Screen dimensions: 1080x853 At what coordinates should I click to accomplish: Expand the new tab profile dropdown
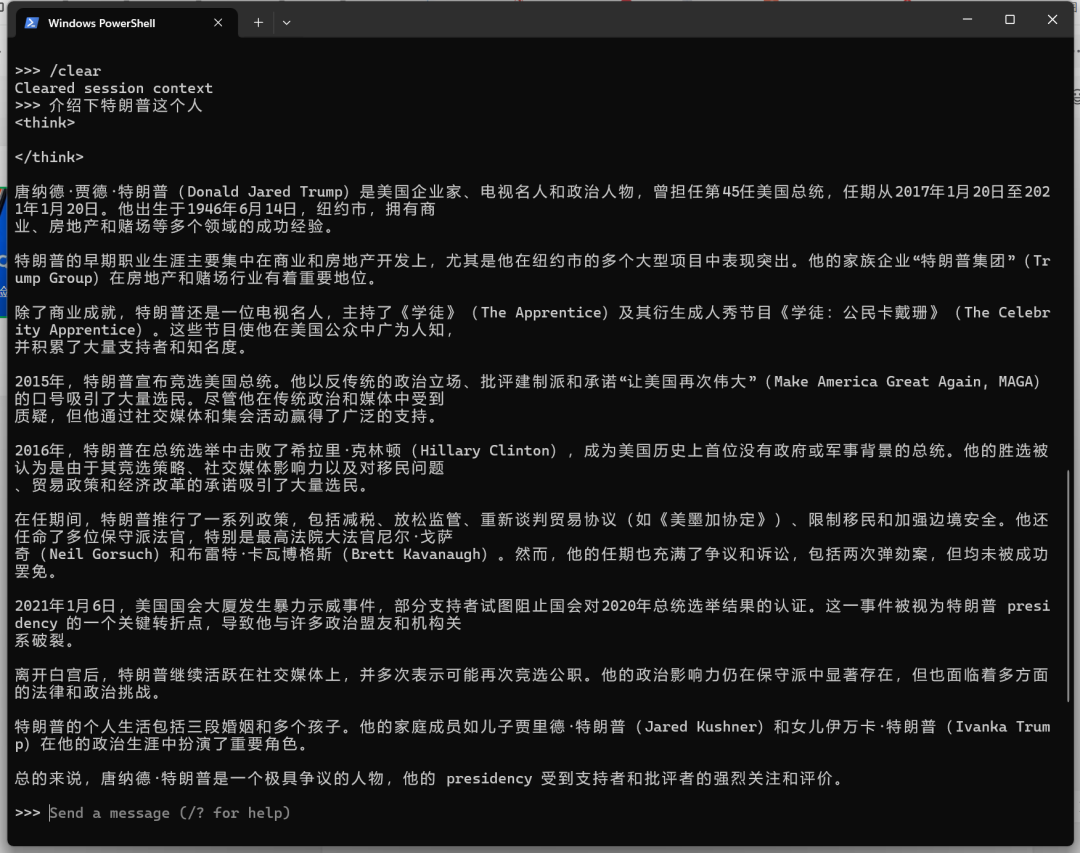287,22
